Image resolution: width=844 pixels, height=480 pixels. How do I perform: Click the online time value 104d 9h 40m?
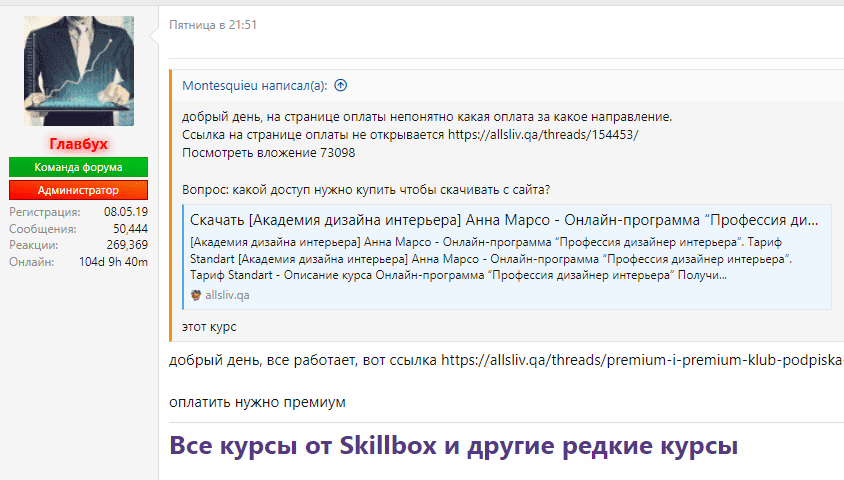113,262
